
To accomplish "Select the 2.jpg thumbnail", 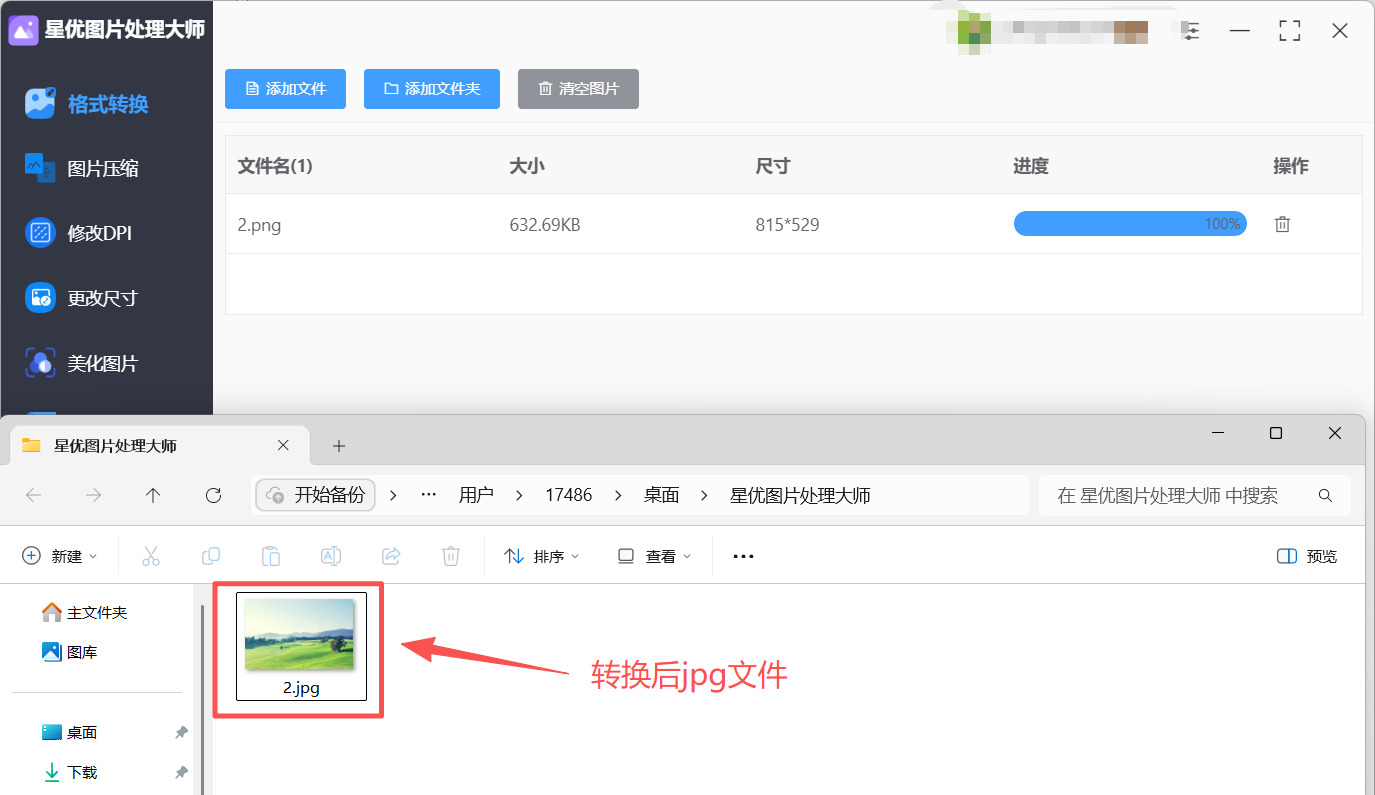I will 301,647.
